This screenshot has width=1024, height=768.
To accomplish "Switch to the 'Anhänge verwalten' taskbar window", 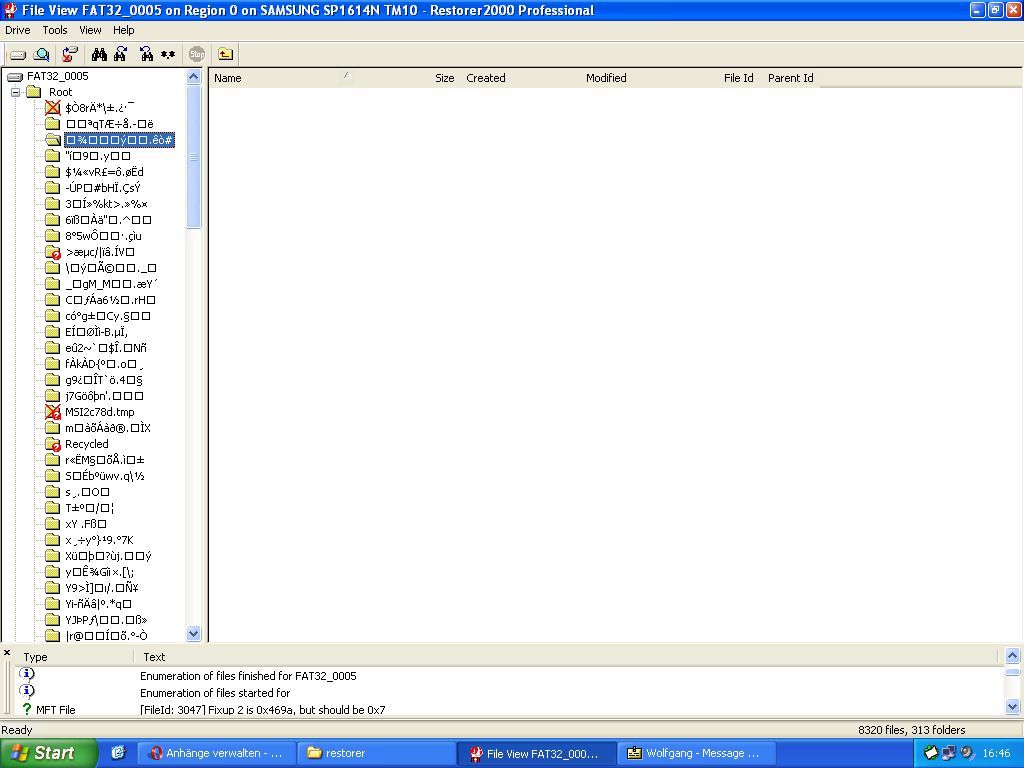I will tap(216, 753).
